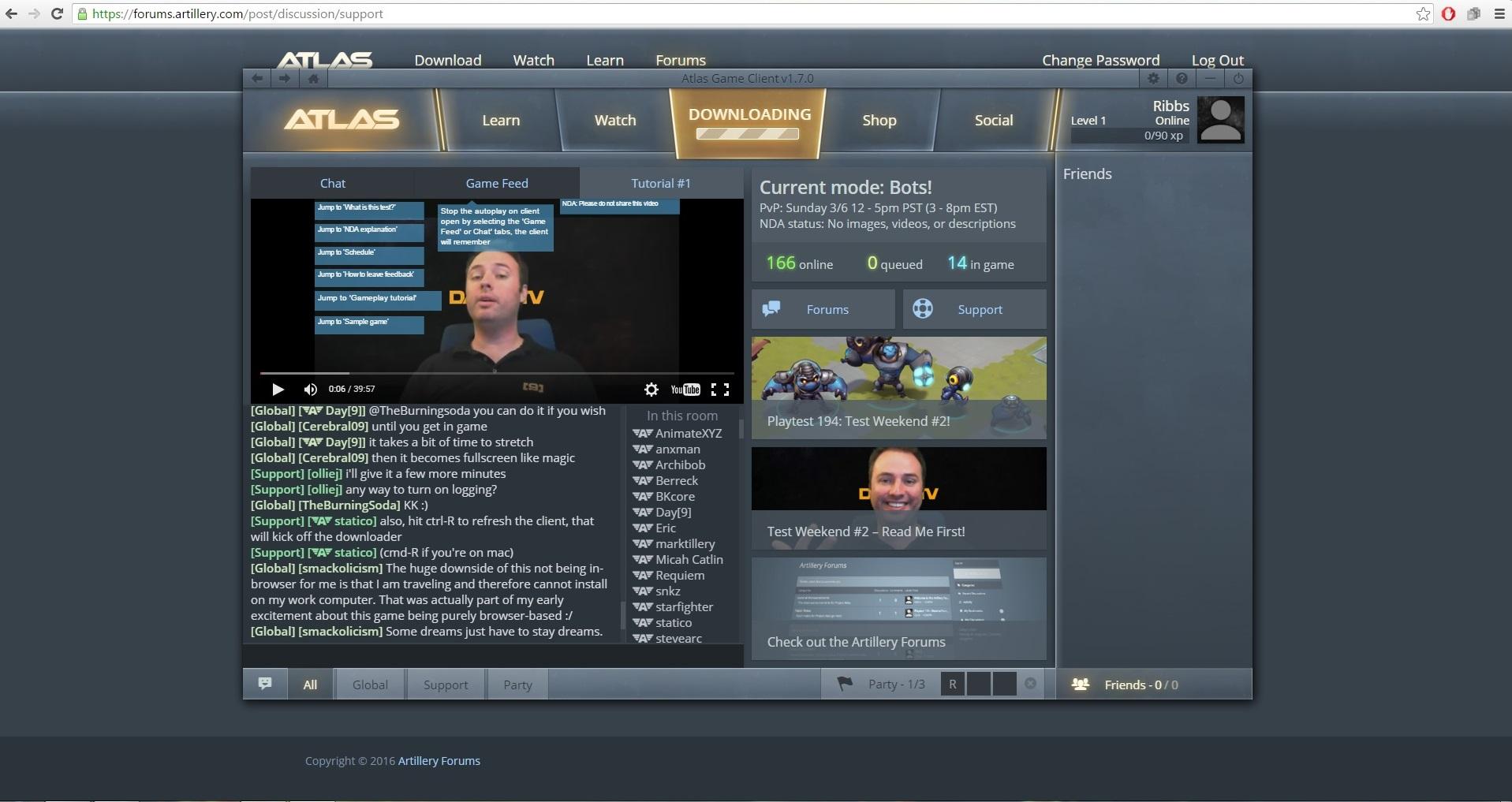Play the tutorial video
This screenshot has width=1512, height=802.
coord(278,390)
